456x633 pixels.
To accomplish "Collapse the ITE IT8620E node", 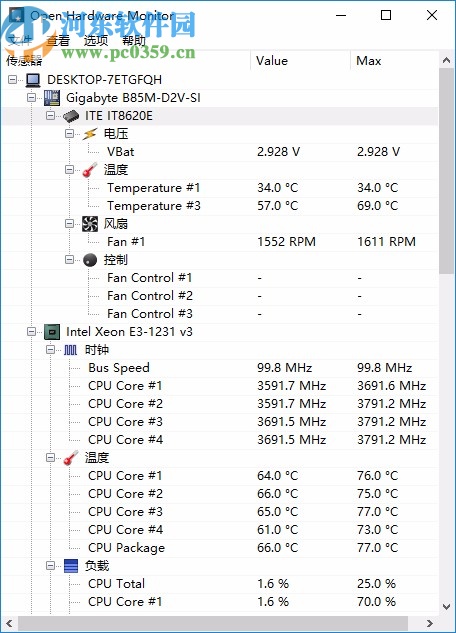I will point(50,116).
